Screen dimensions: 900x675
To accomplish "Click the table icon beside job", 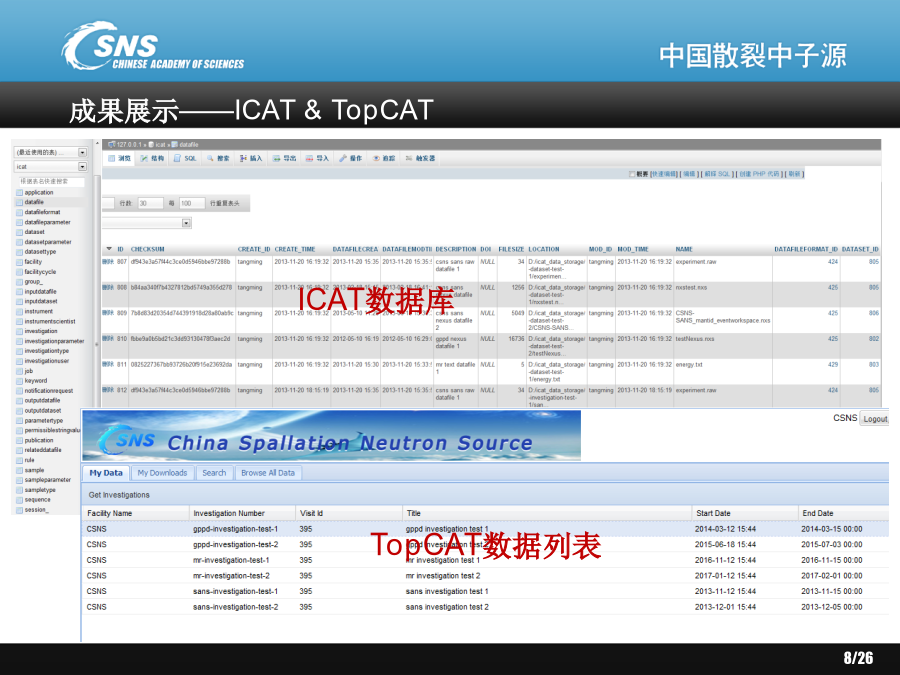I will [20, 371].
